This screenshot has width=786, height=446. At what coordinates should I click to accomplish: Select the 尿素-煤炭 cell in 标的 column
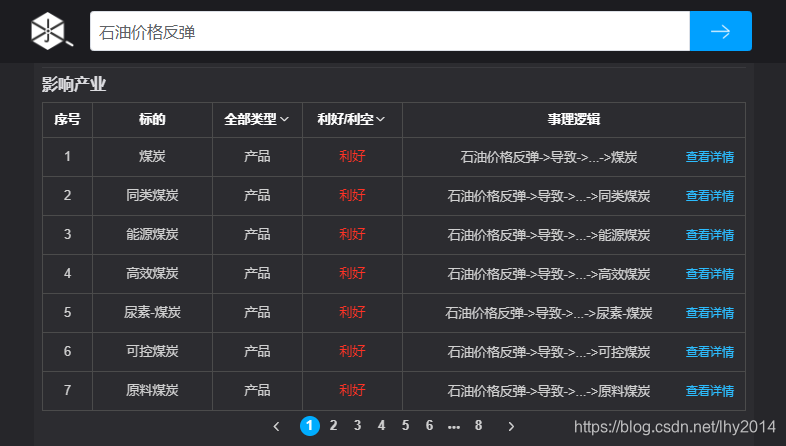(x=152, y=313)
